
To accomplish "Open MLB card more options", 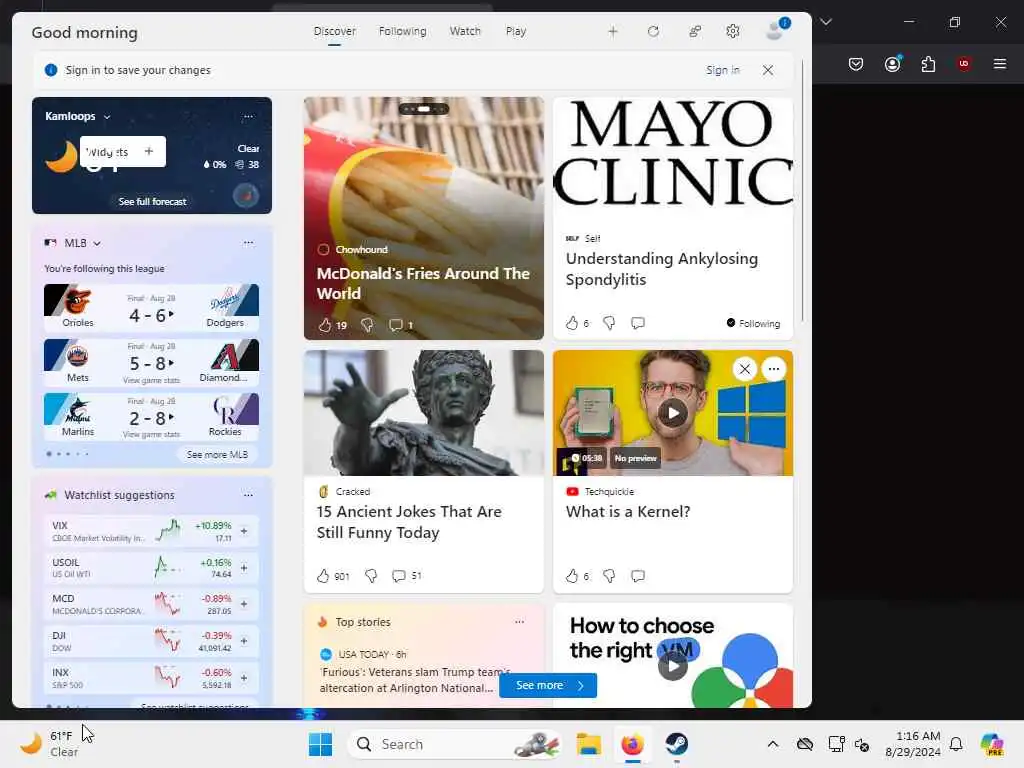I will click(248, 242).
